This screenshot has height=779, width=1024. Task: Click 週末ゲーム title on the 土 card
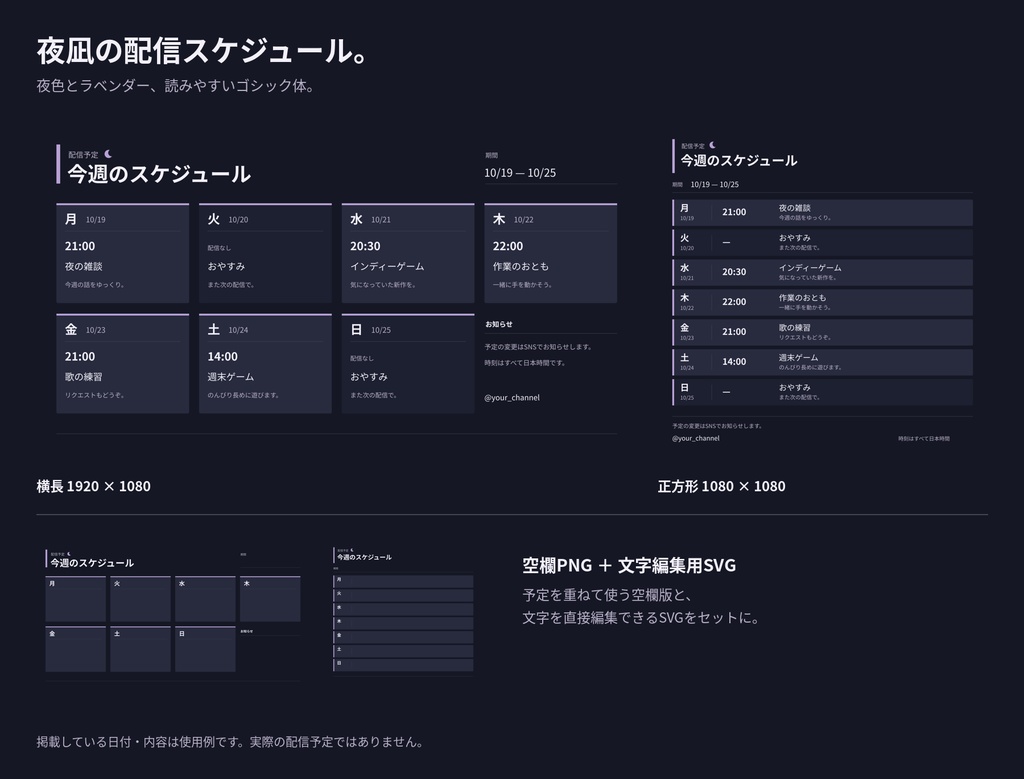coord(231,377)
